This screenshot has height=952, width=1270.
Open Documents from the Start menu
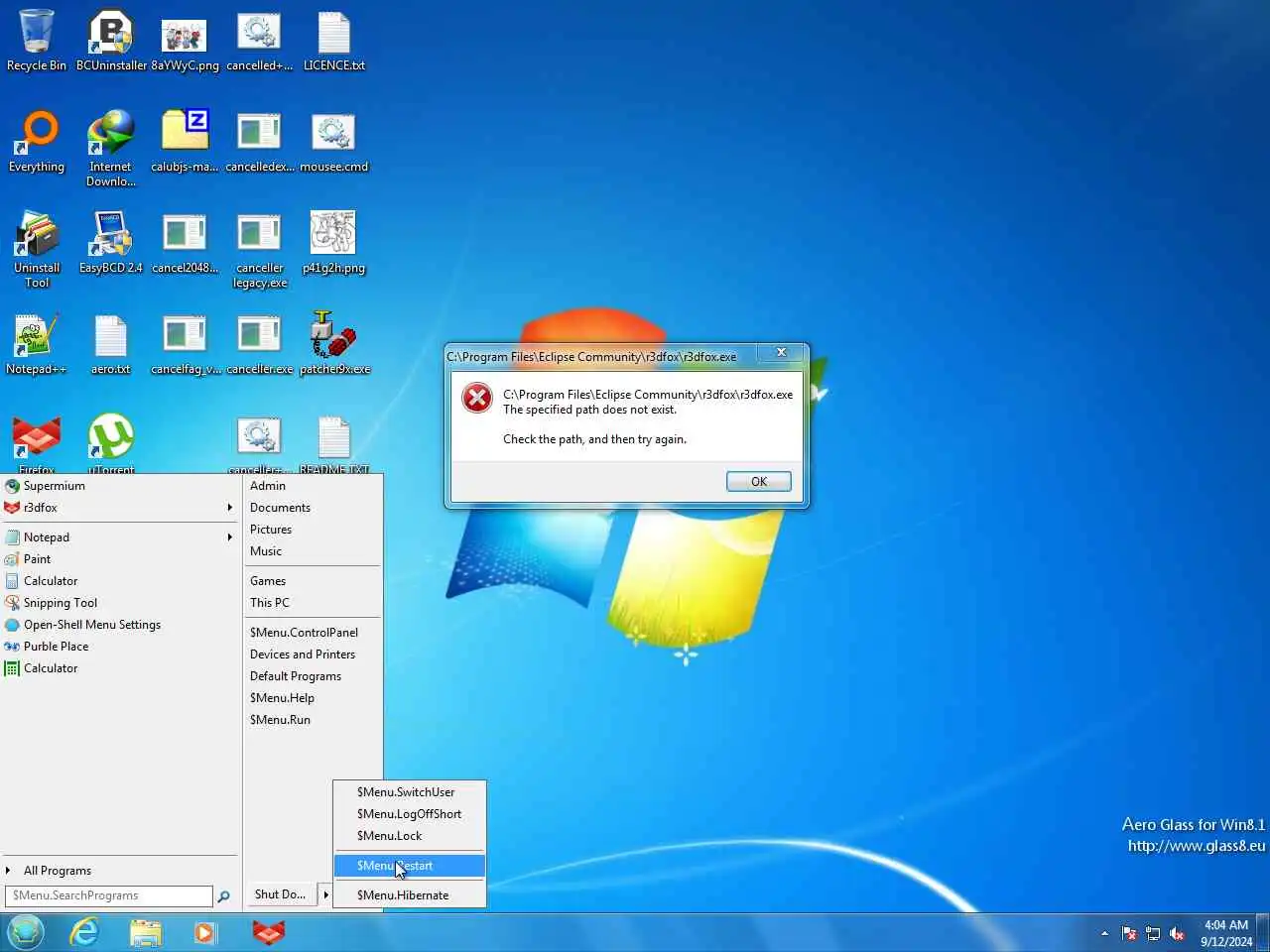point(313,508)
